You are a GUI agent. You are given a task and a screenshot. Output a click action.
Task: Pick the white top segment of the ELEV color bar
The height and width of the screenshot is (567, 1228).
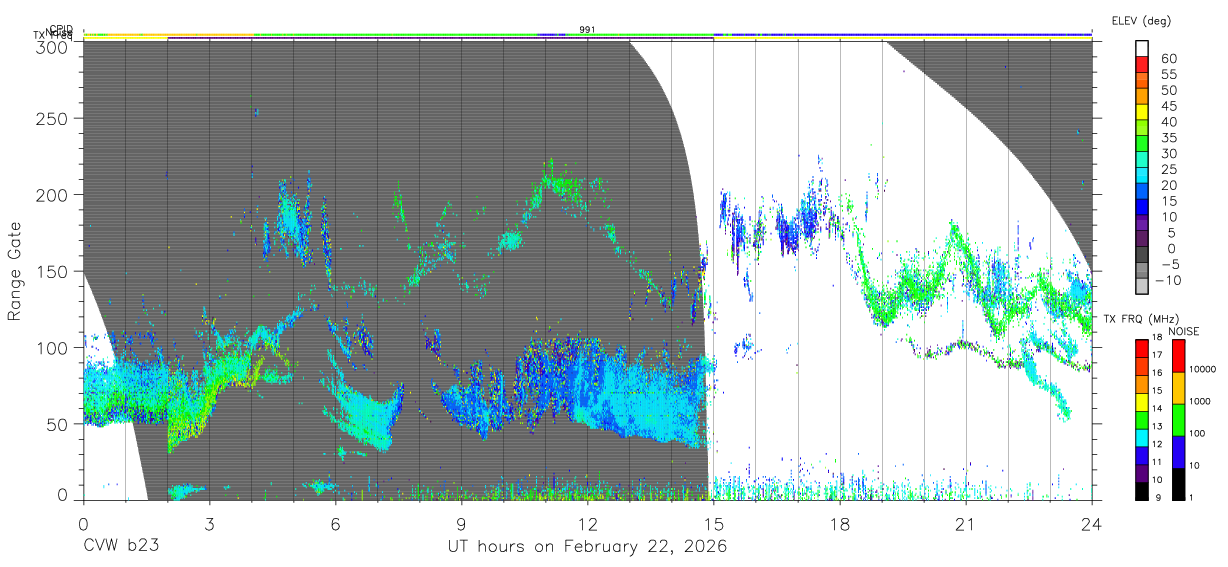point(1142,50)
